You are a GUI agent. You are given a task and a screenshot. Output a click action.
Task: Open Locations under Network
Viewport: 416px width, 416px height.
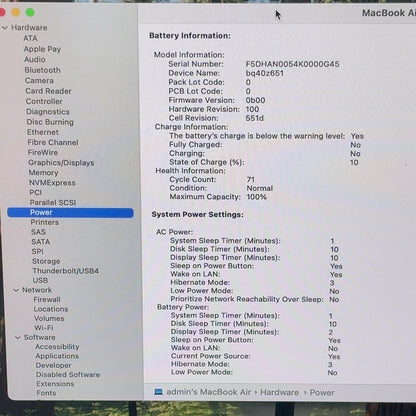(51, 309)
